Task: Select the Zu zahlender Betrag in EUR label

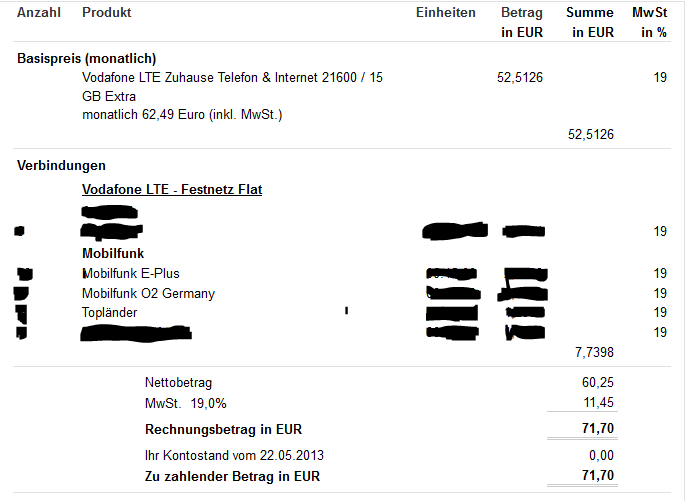Action: click(232, 475)
